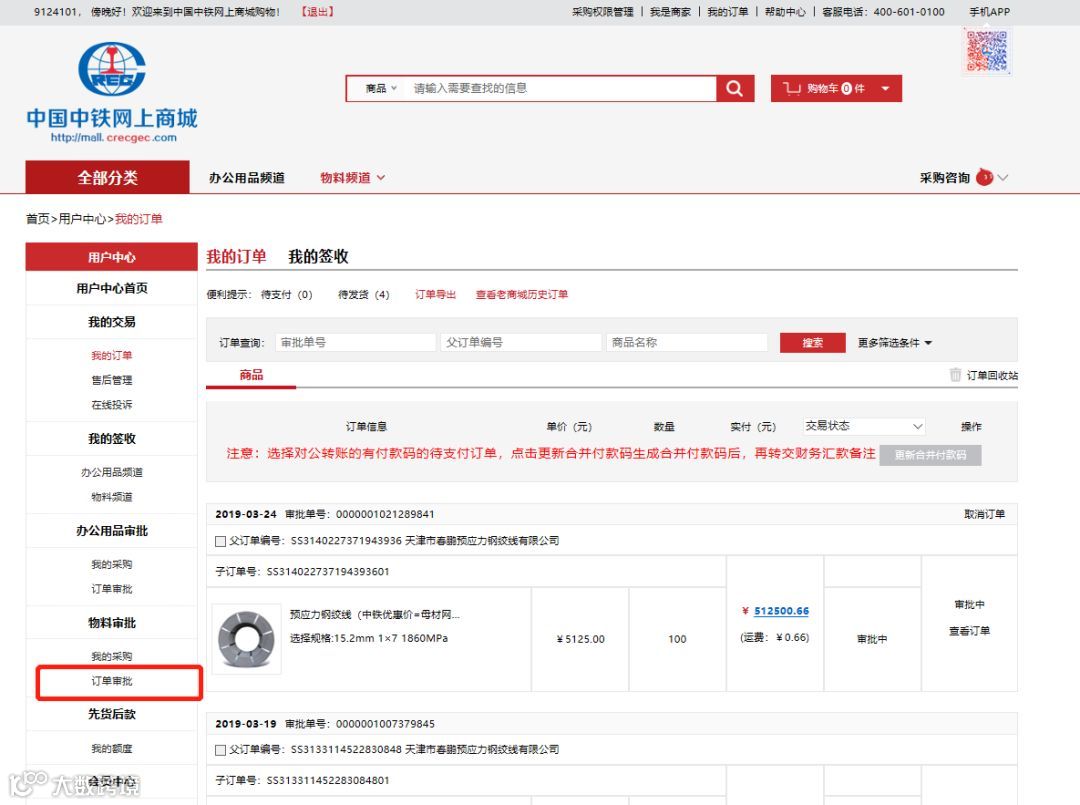Image resolution: width=1080 pixels, height=805 pixels.
Task: Check the order SS3133114522830848 checkbox
Action: (x=220, y=750)
